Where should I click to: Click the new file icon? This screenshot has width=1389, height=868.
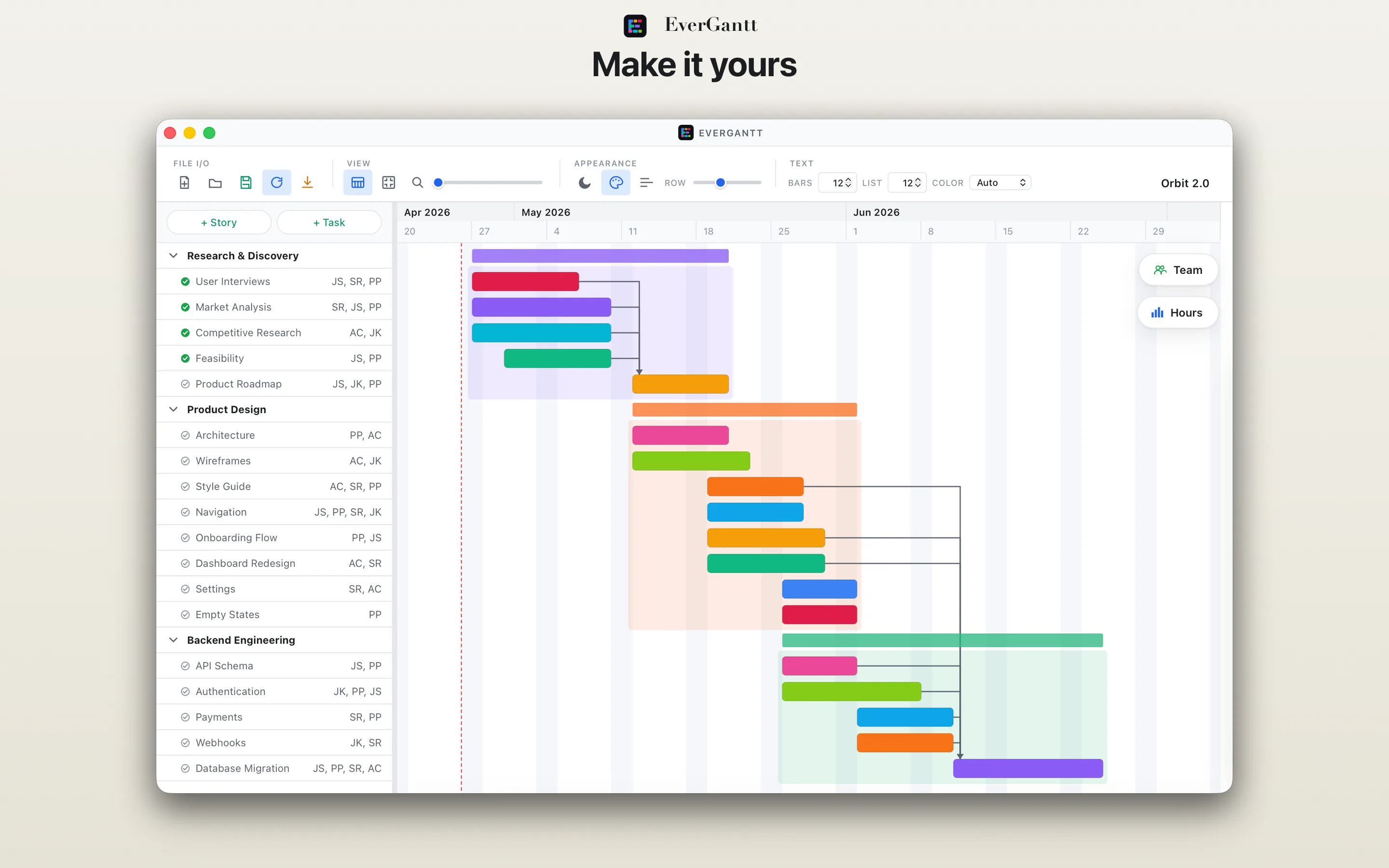click(184, 183)
